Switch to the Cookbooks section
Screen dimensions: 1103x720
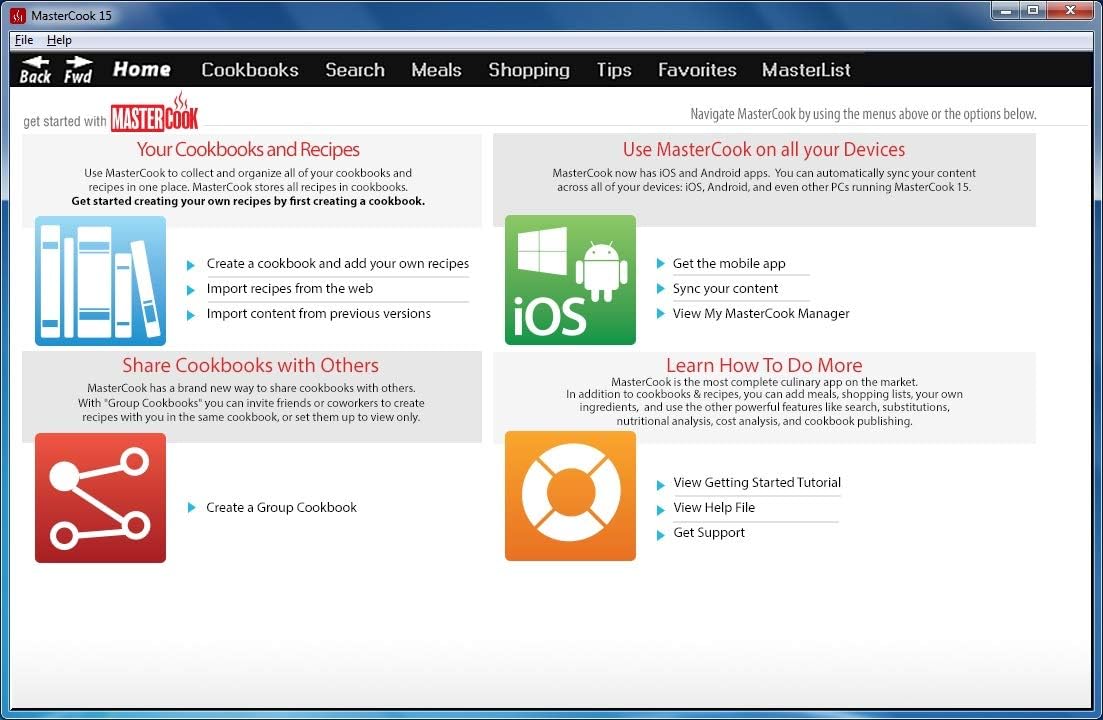coord(250,70)
